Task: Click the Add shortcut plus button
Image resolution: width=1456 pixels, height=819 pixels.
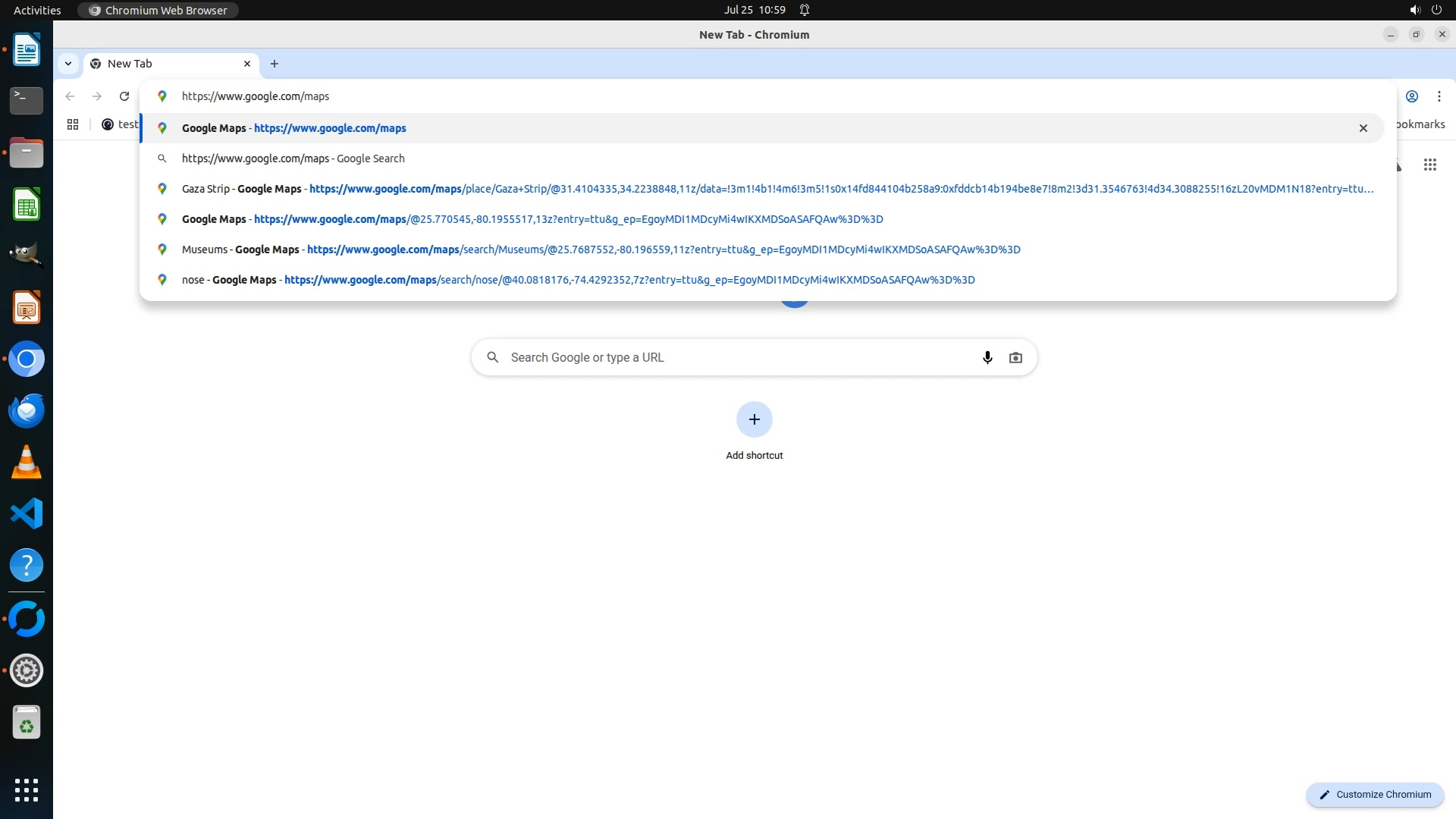Action: pos(754,419)
